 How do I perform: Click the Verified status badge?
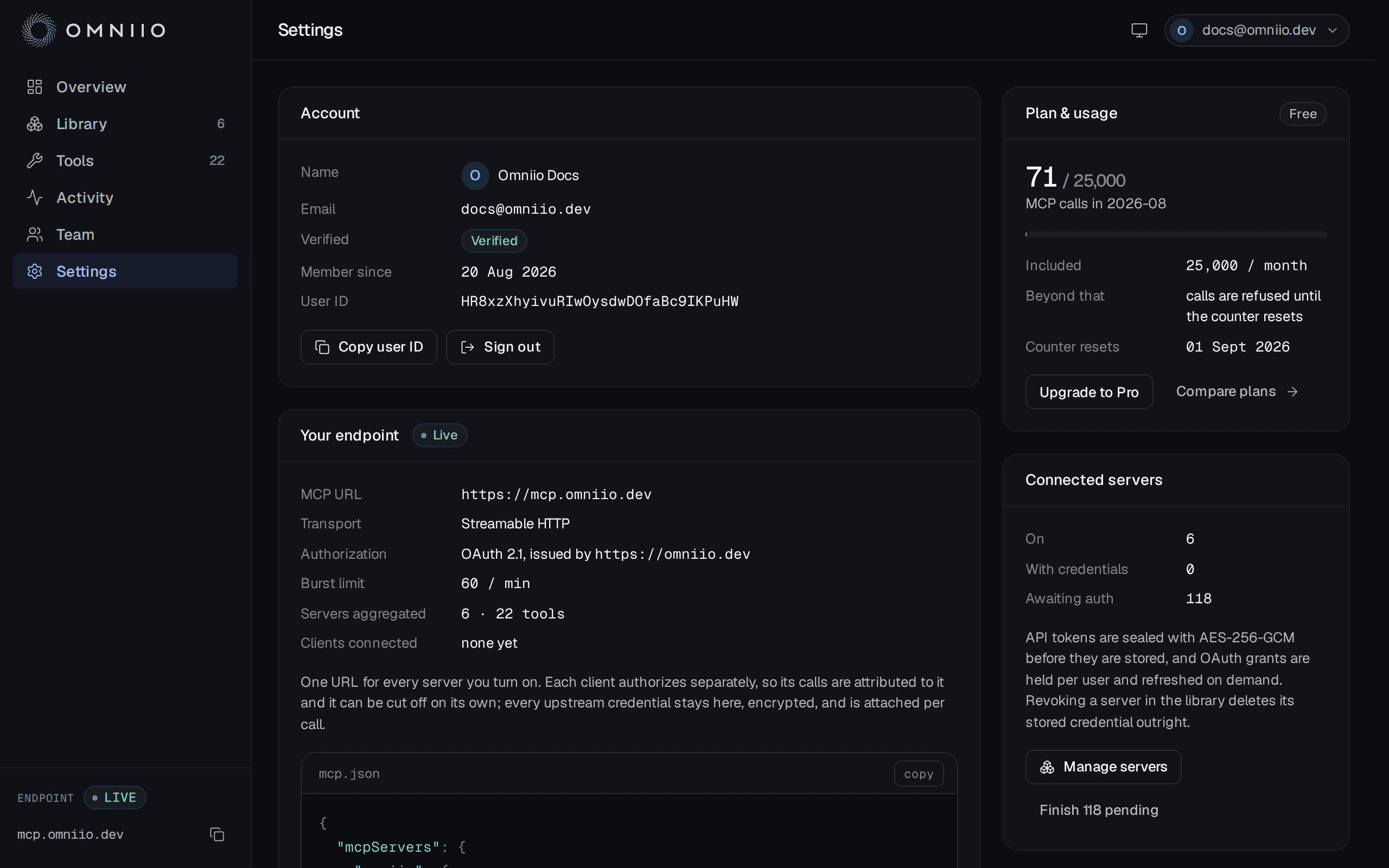[494, 240]
